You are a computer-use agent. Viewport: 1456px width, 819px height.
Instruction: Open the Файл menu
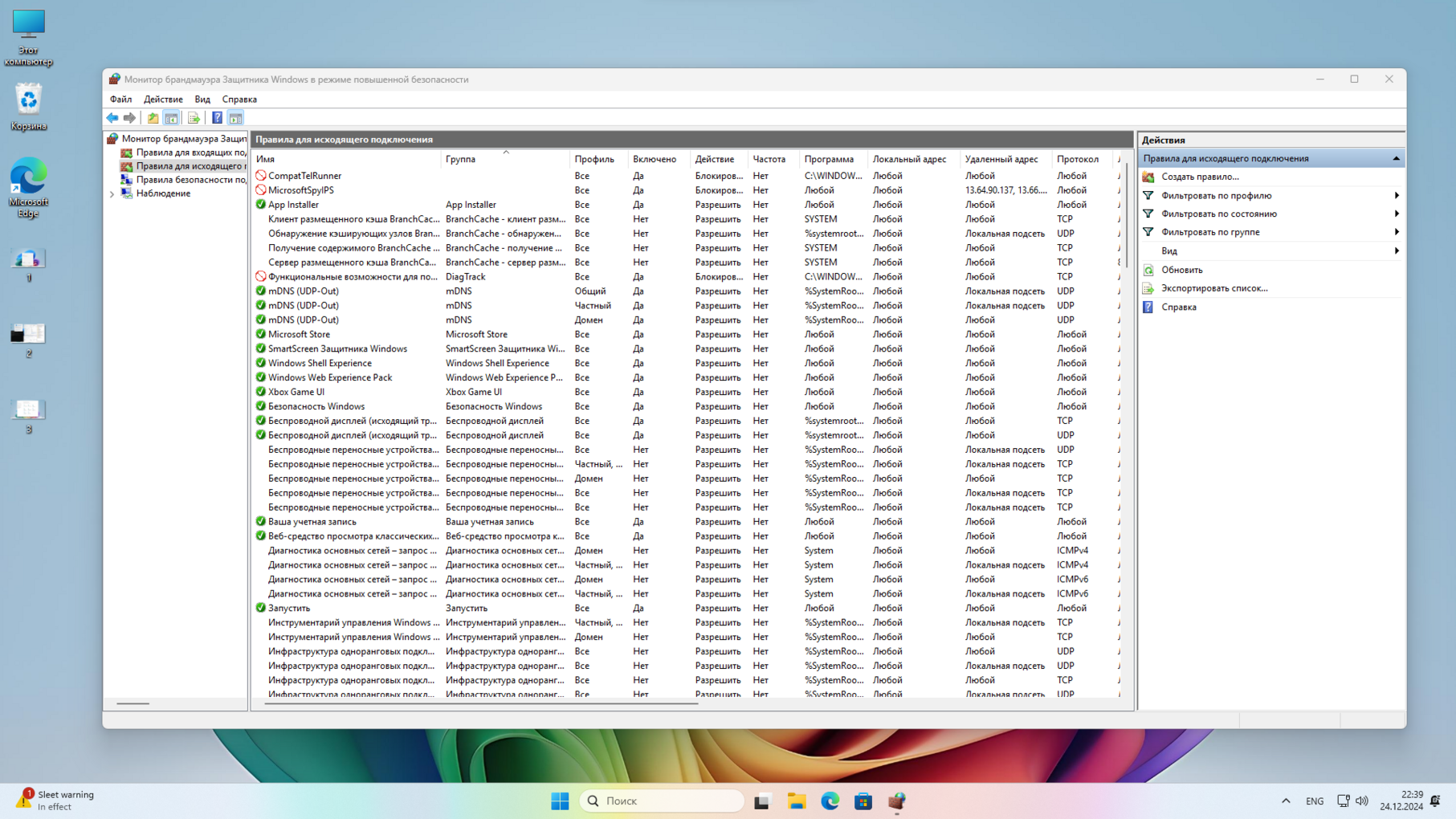121,100
